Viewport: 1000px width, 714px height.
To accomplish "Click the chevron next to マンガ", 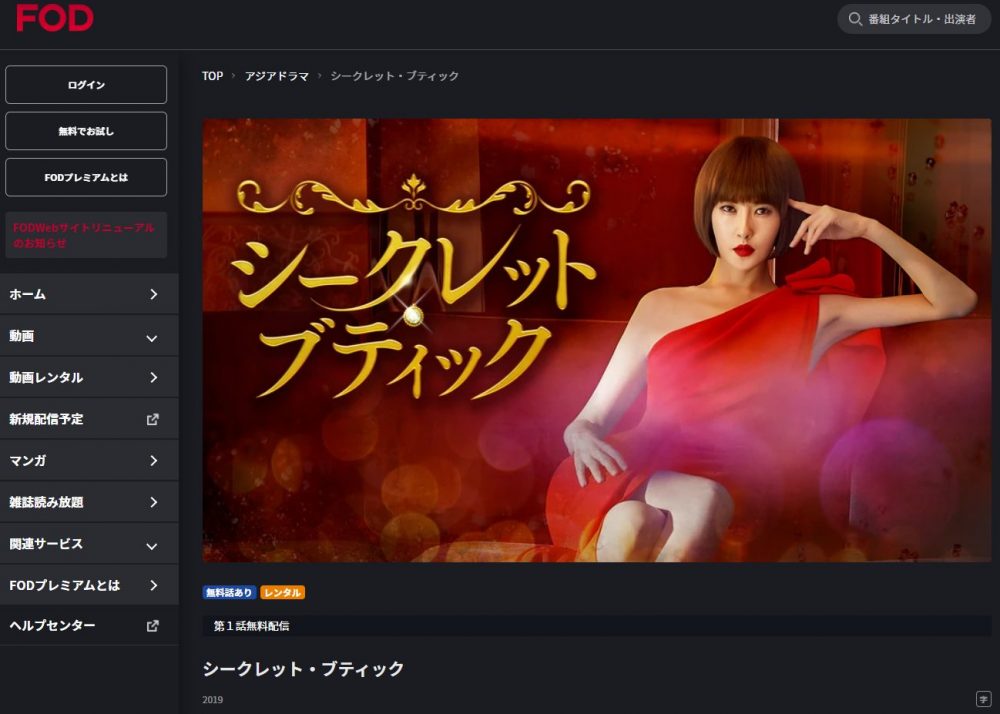I will pyautogui.click(x=153, y=460).
